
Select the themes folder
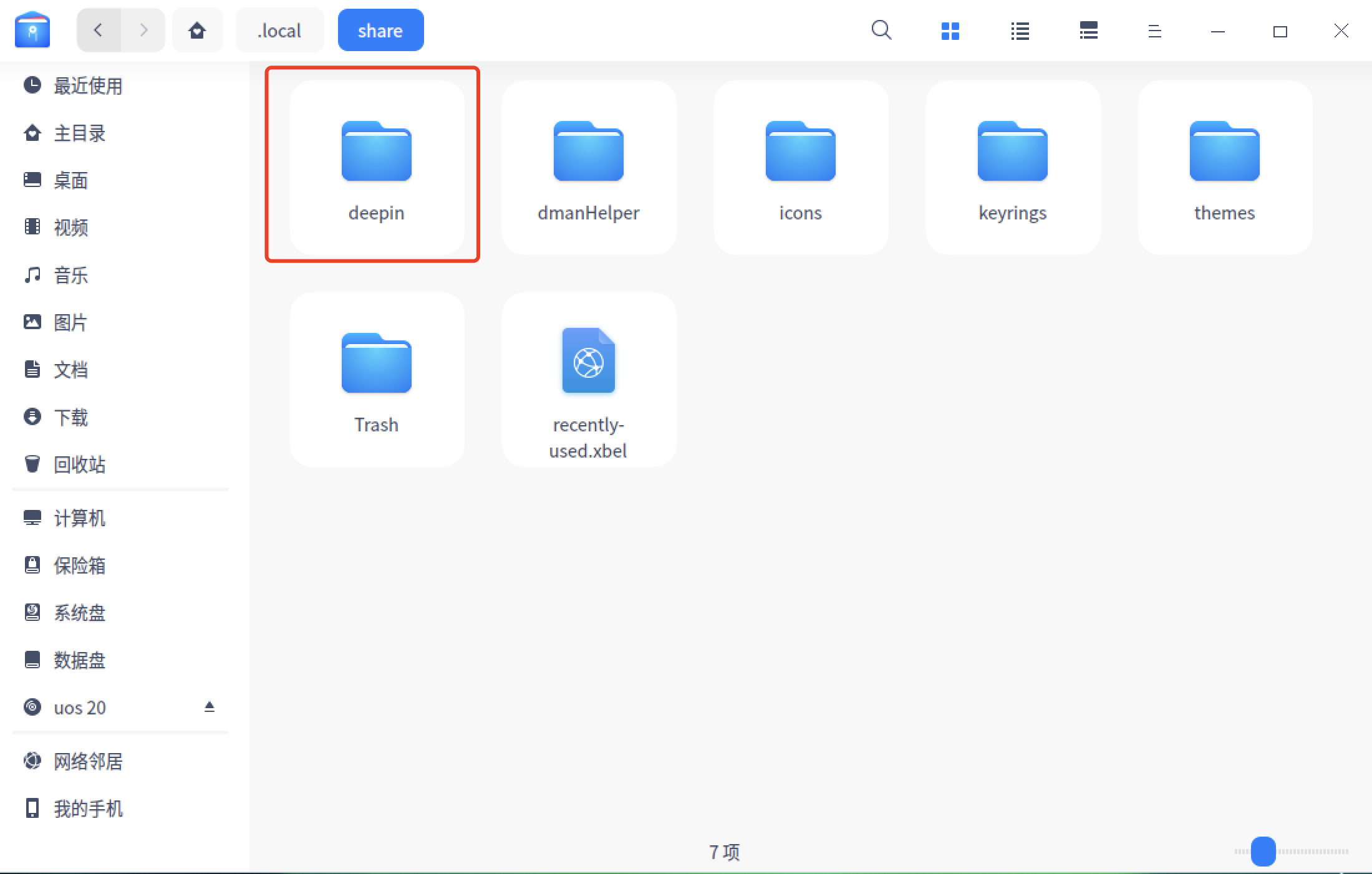[1225, 167]
